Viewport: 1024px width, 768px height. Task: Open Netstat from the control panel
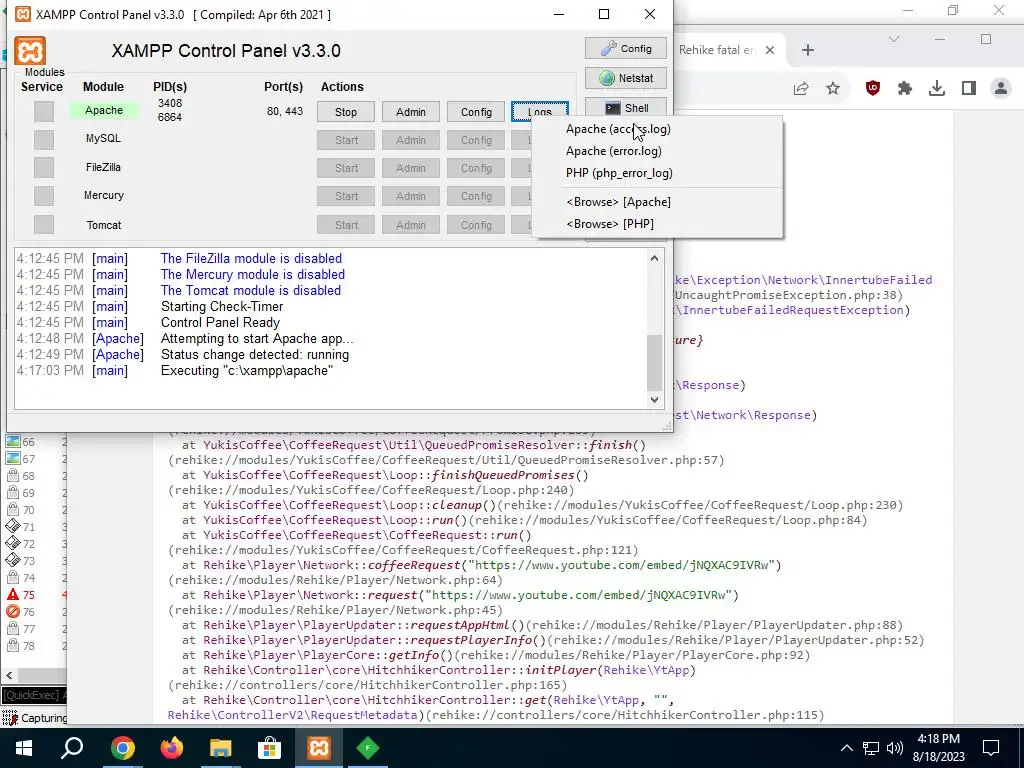coord(626,78)
